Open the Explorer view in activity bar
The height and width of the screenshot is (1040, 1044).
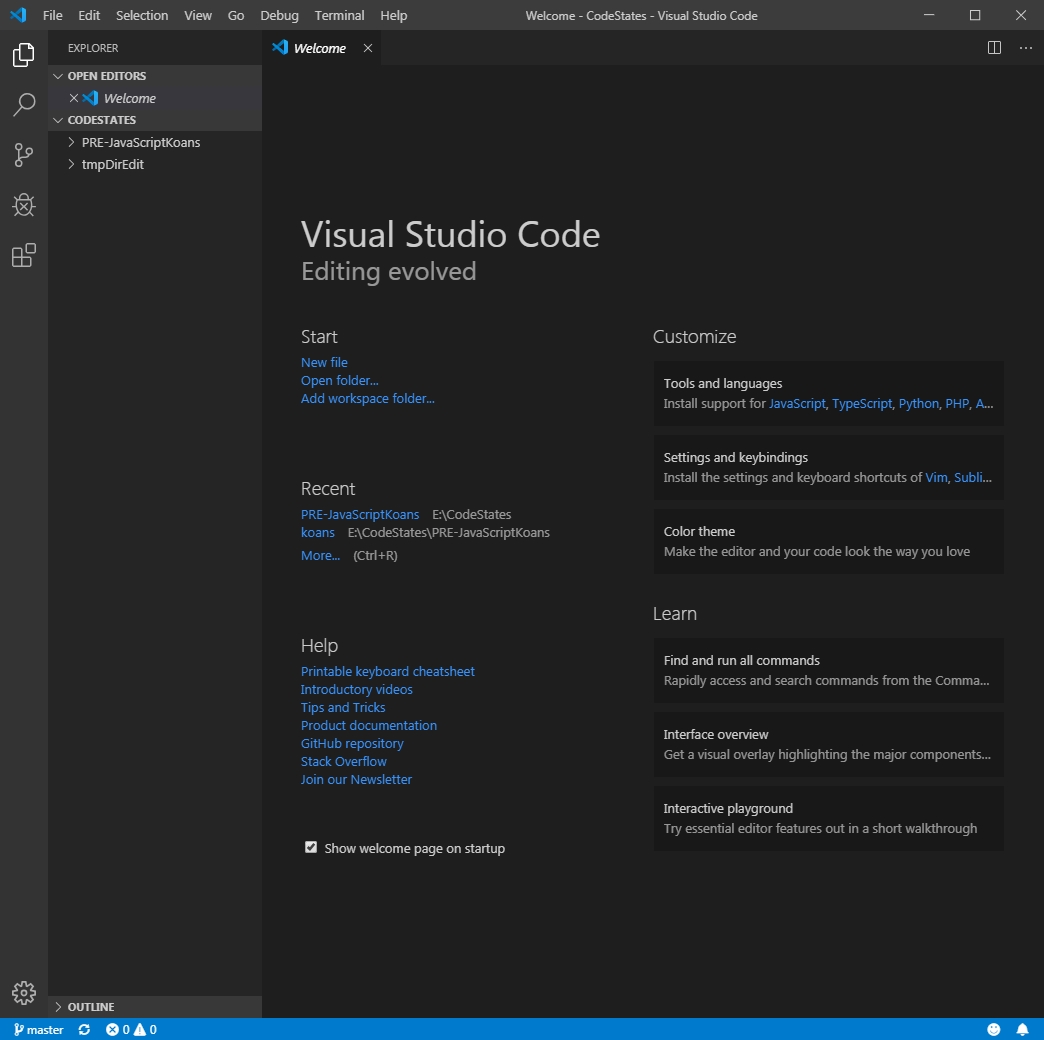[x=23, y=55]
